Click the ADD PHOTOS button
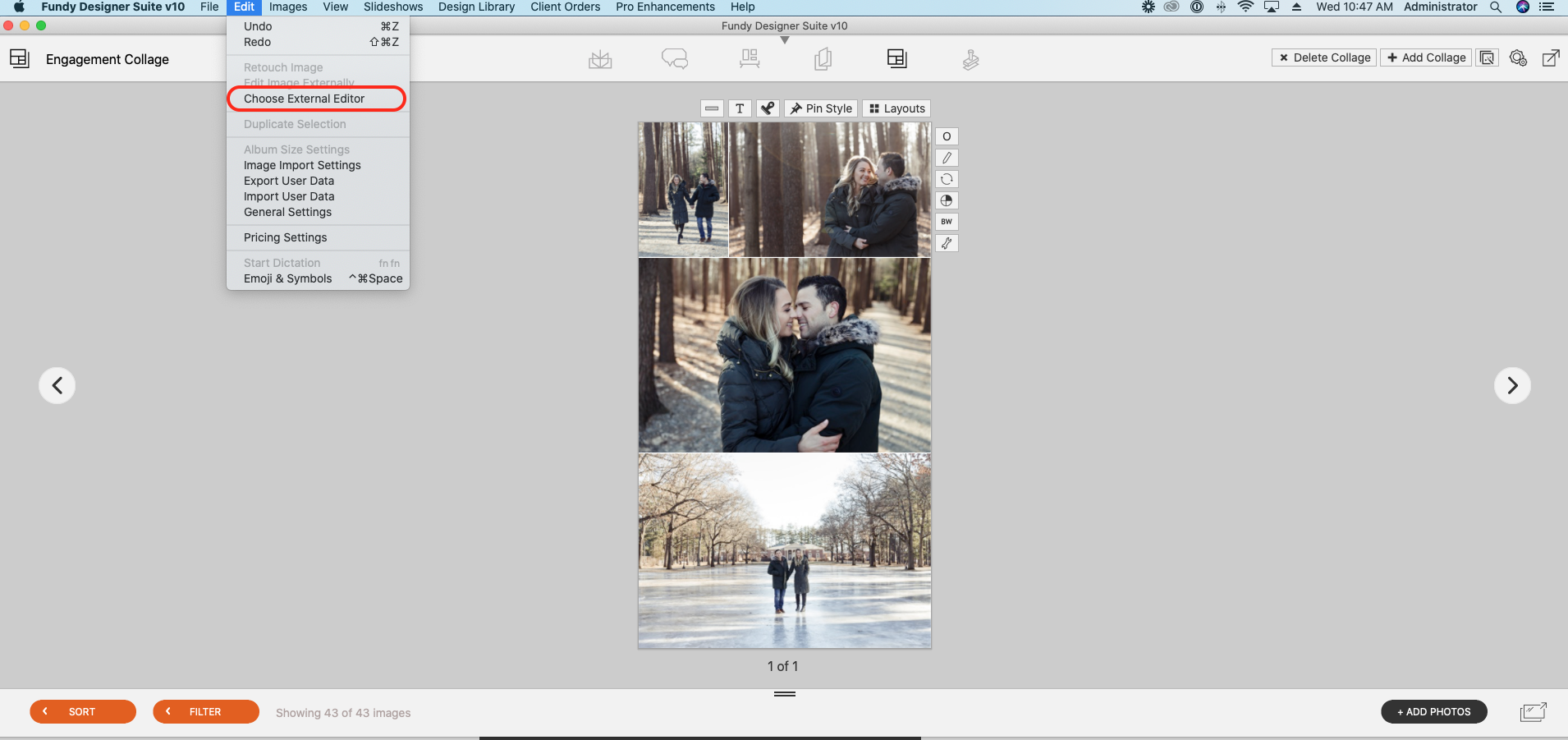Image resolution: width=1568 pixels, height=740 pixels. pyautogui.click(x=1434, y=711)
